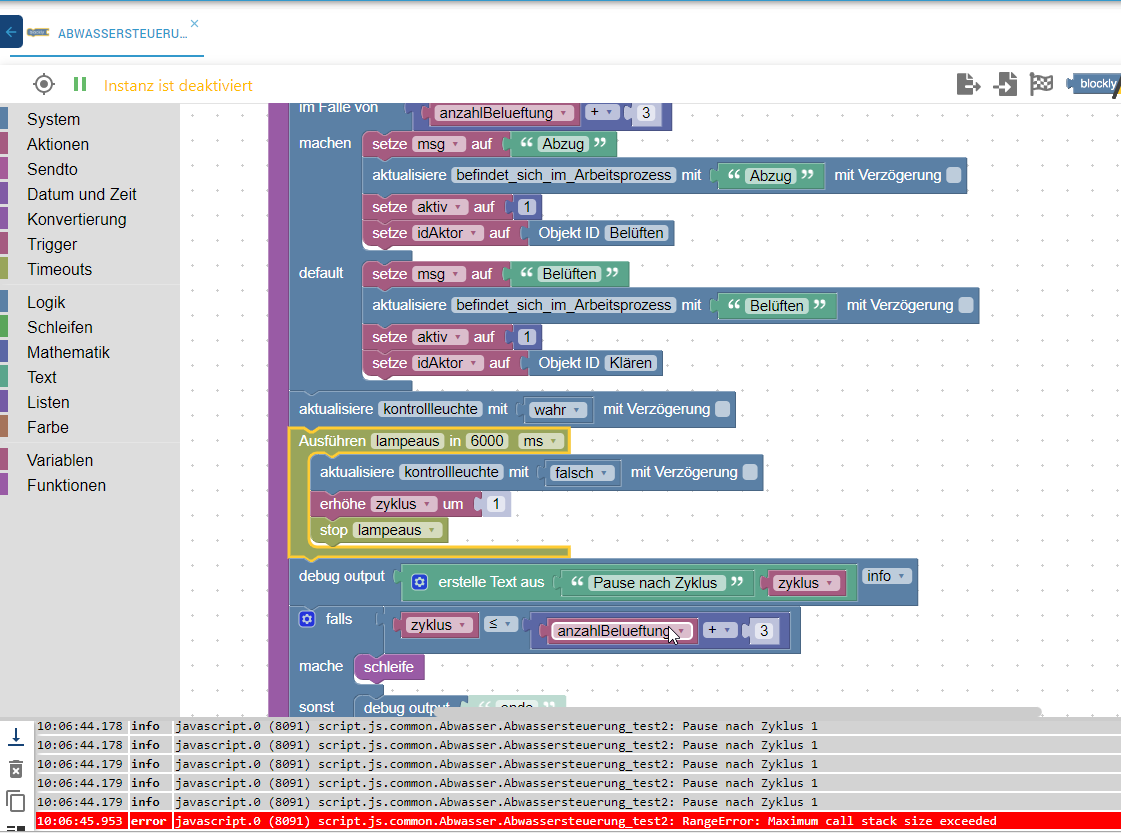The width and height of the screenshot is (1121, 833).
Task: Click the horizontal workspace scrollbar
Action: [x=736, y=711]
